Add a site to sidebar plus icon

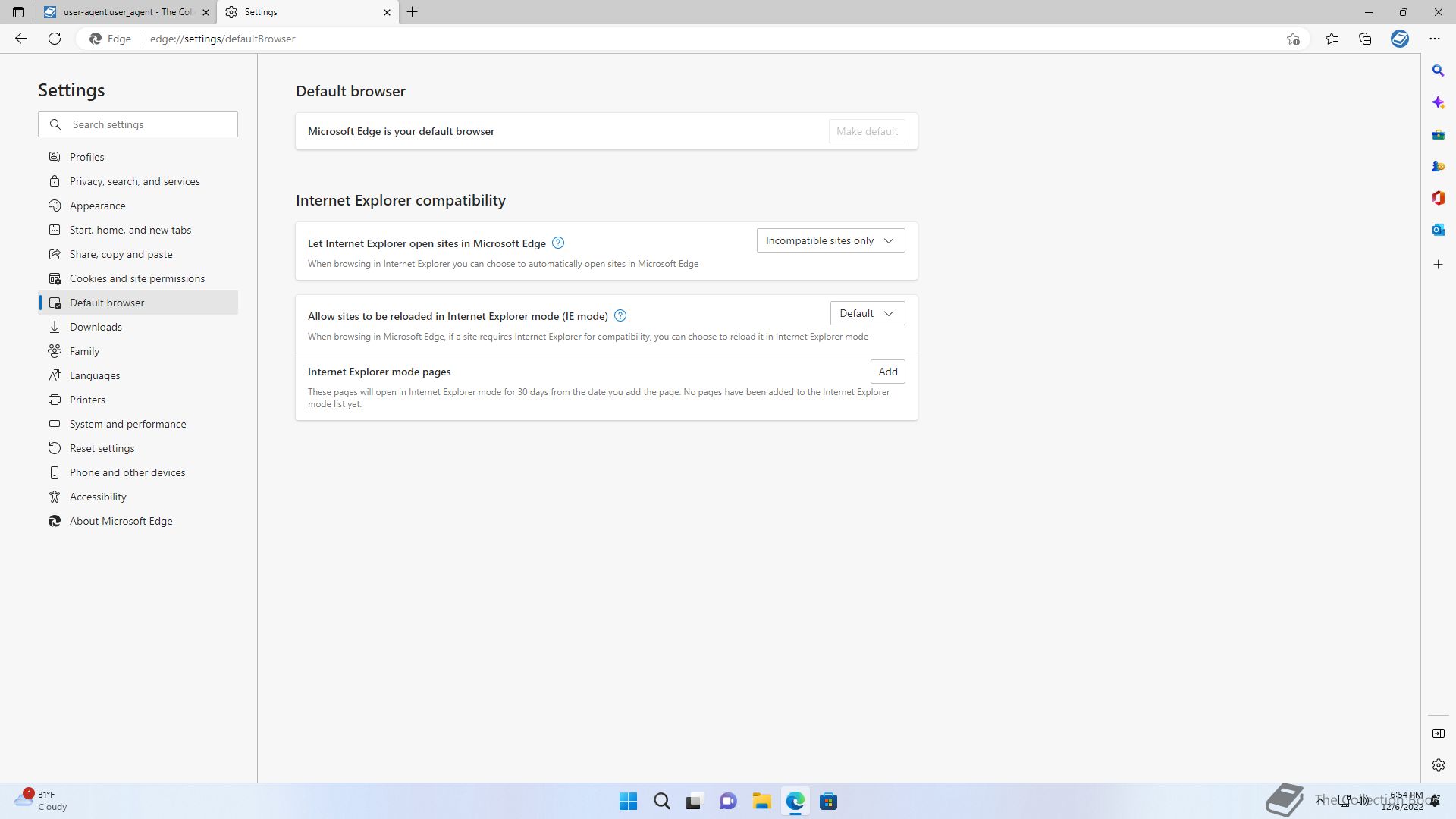click(1438, 265)
